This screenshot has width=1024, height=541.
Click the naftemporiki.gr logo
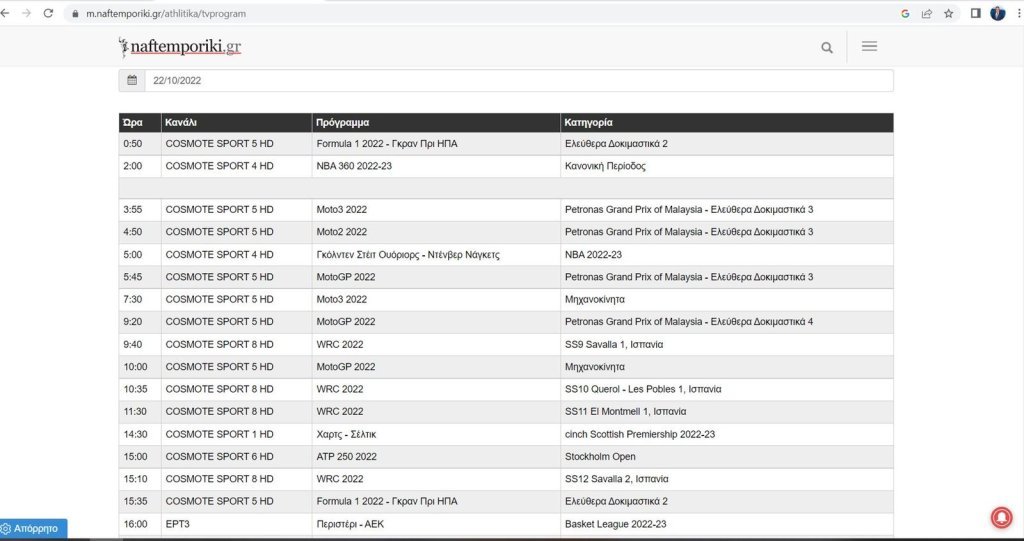[180, 46]
